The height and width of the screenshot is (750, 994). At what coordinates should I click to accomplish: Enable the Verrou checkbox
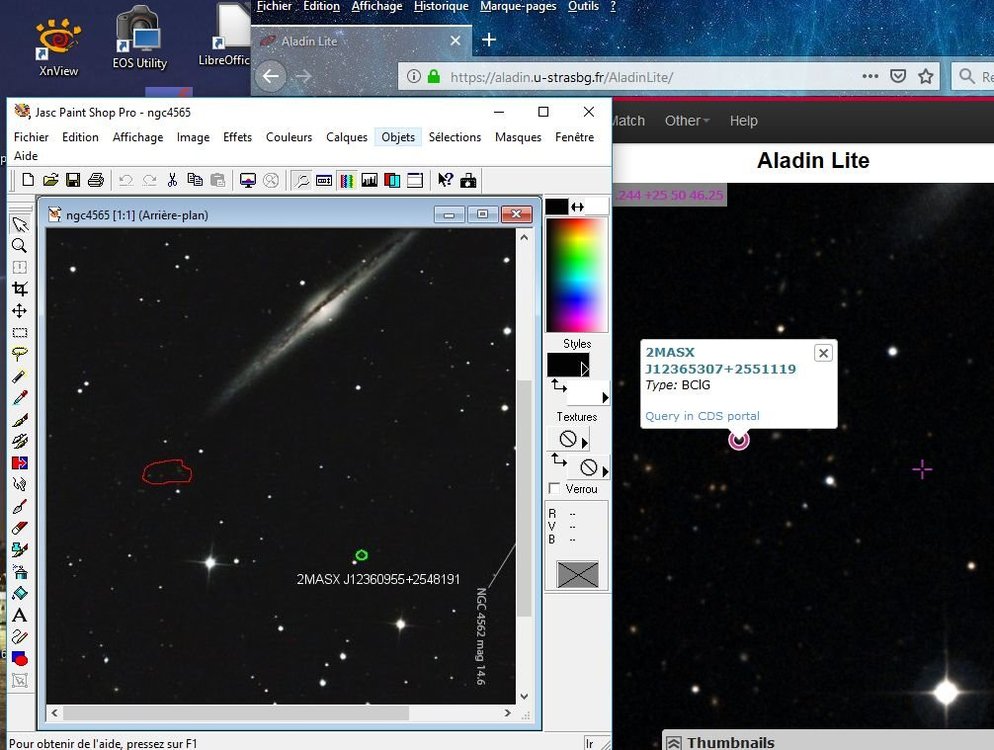[554, 489]
